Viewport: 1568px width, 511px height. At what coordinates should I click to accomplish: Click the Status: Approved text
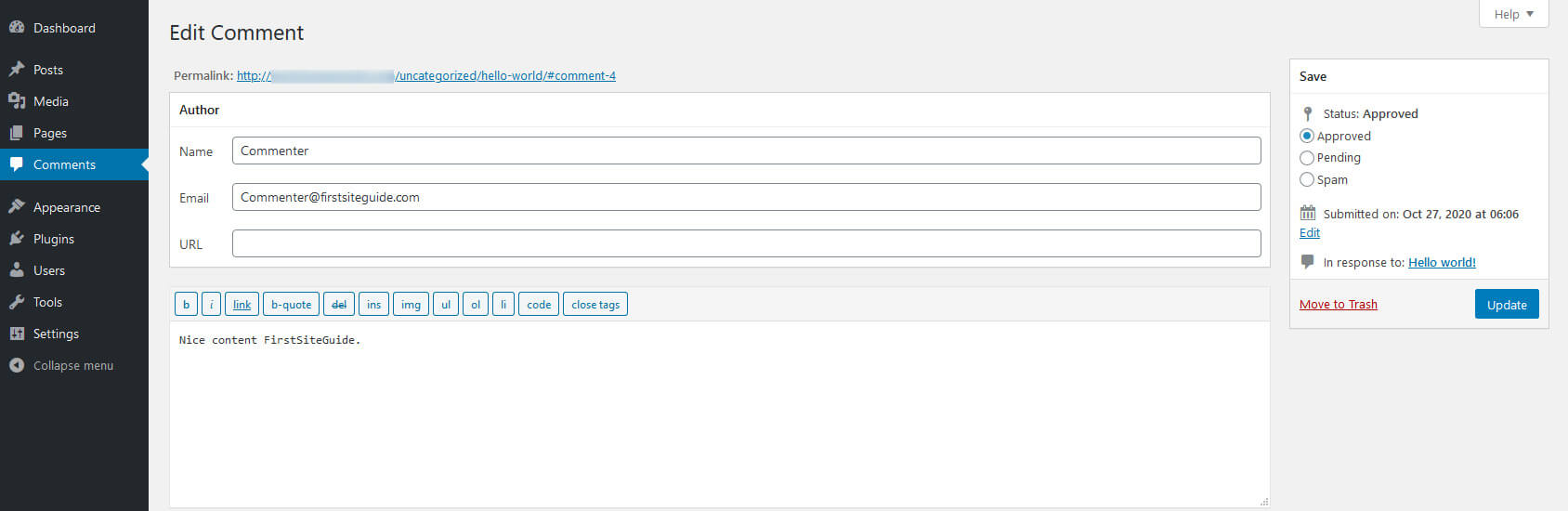(1370, 113)
